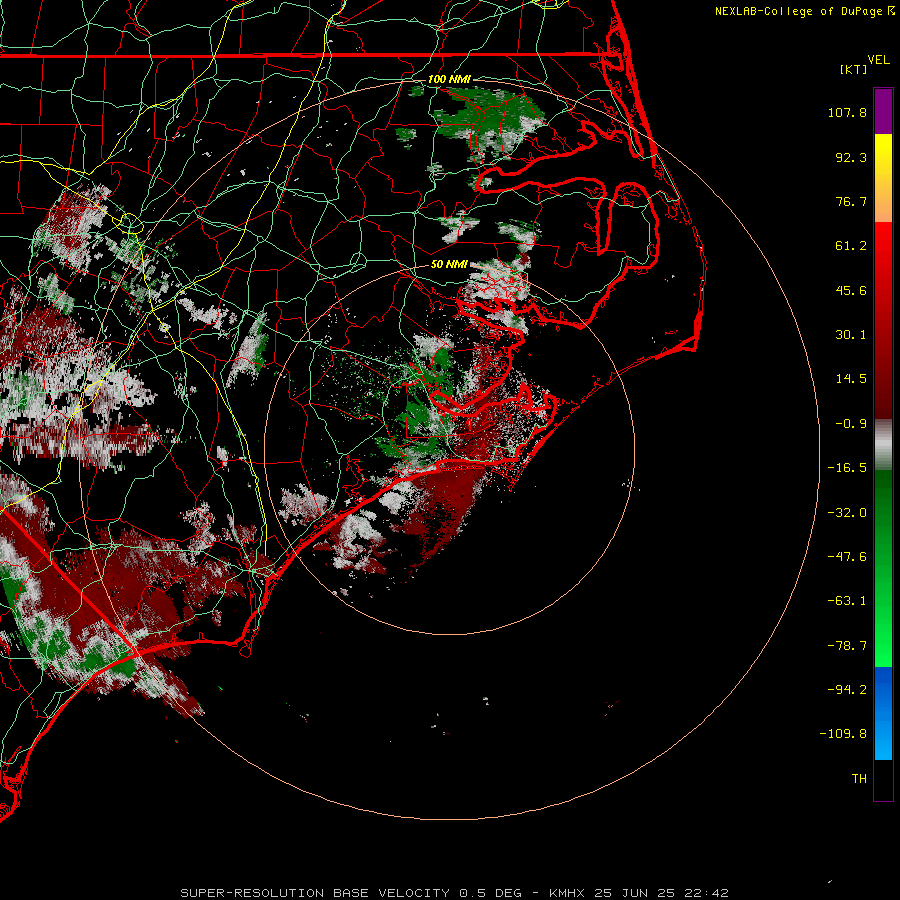This screenshot has width=900, height=900.
Task: Click the VEL legend heading
Action: pyautogui.click(x=878, y=60)
